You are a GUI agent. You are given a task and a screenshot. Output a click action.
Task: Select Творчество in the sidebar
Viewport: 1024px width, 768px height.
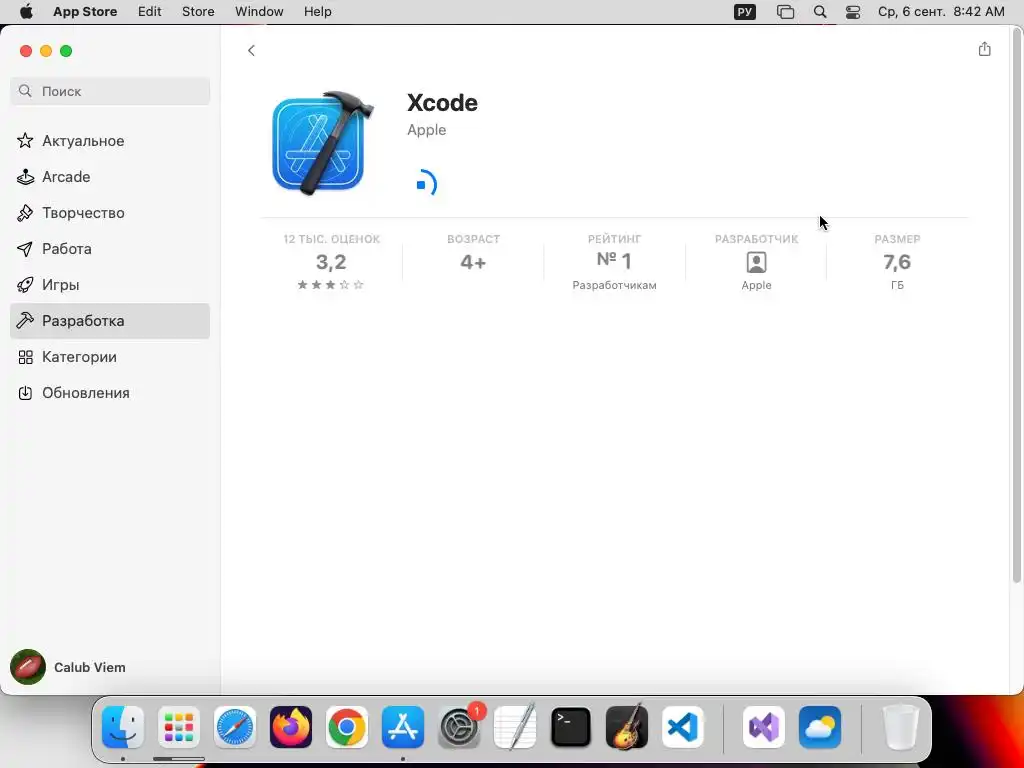coord(110,212)
